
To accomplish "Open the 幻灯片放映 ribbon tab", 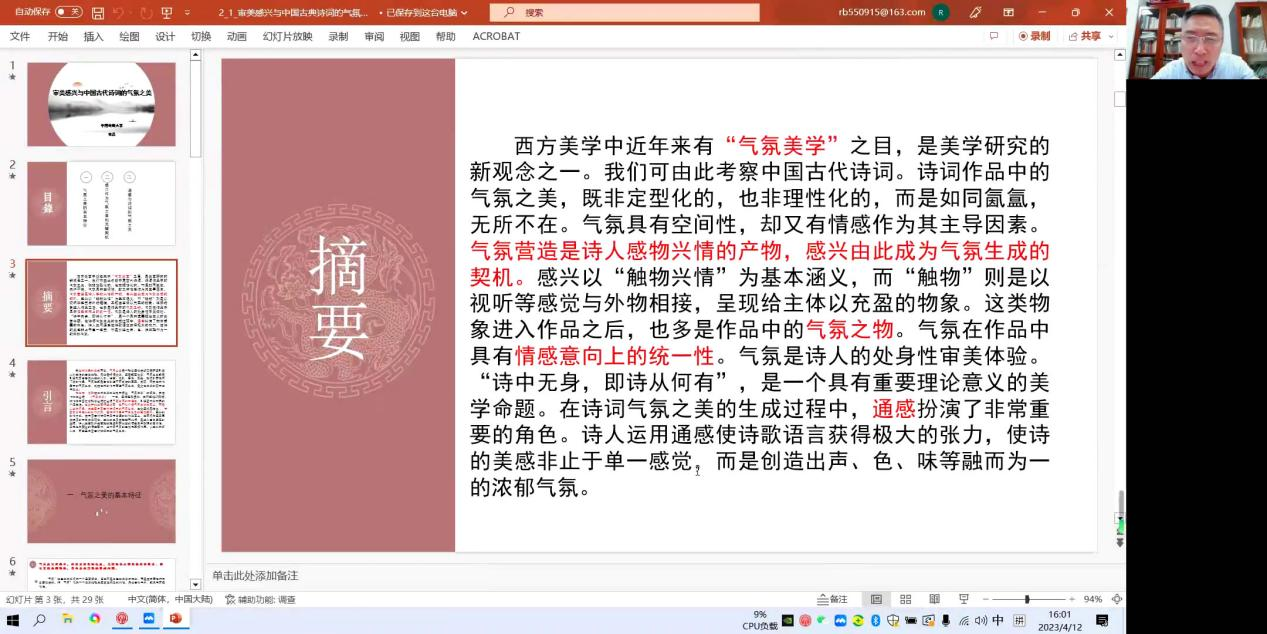I will 287,36.
